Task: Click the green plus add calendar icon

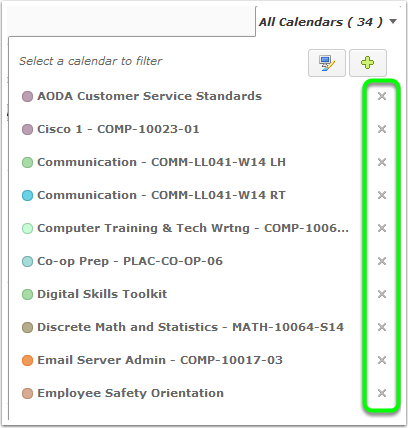Action: click(368, 63)
